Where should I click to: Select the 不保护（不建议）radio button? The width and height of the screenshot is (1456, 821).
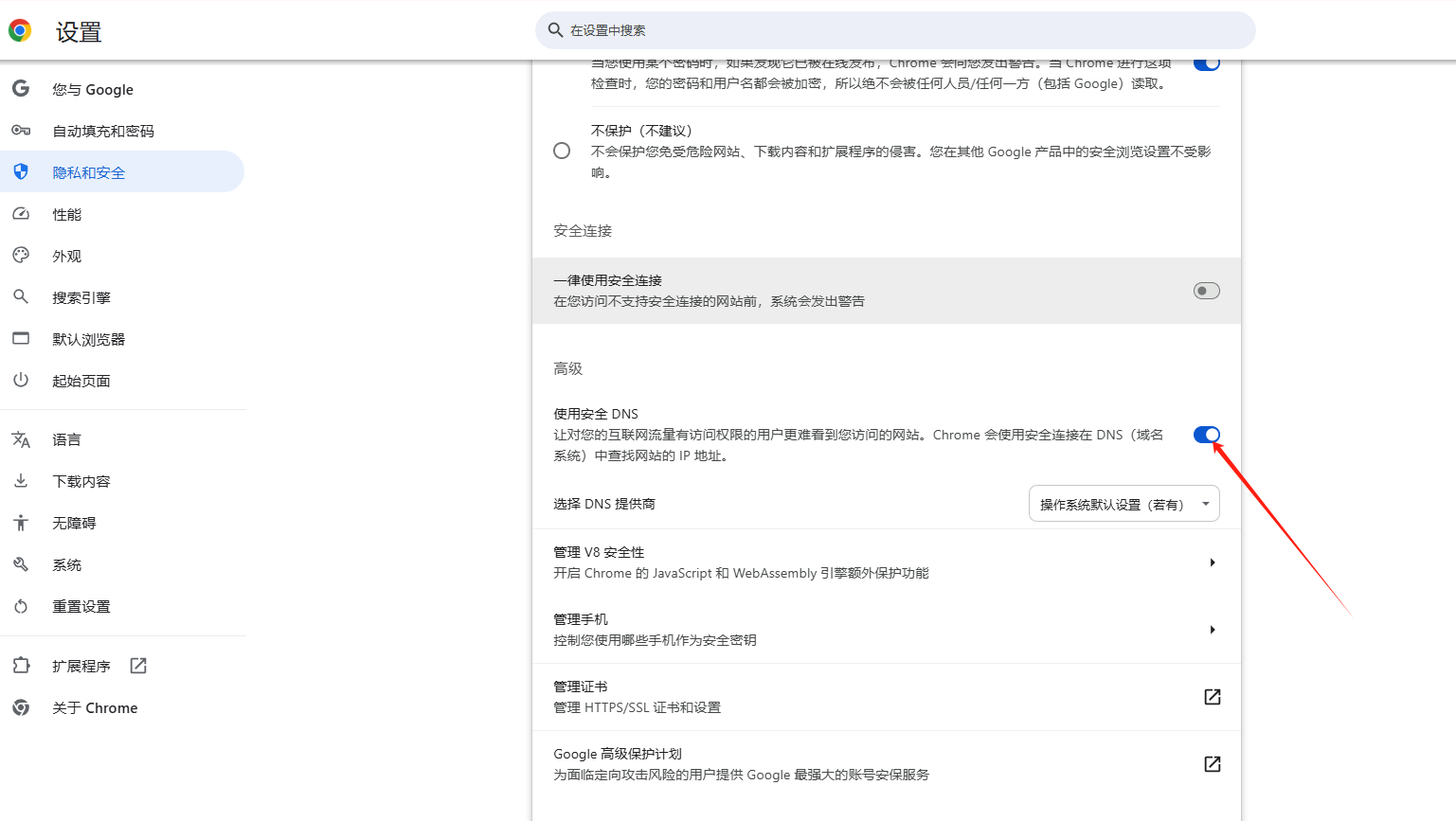click(x=562, y=151)
